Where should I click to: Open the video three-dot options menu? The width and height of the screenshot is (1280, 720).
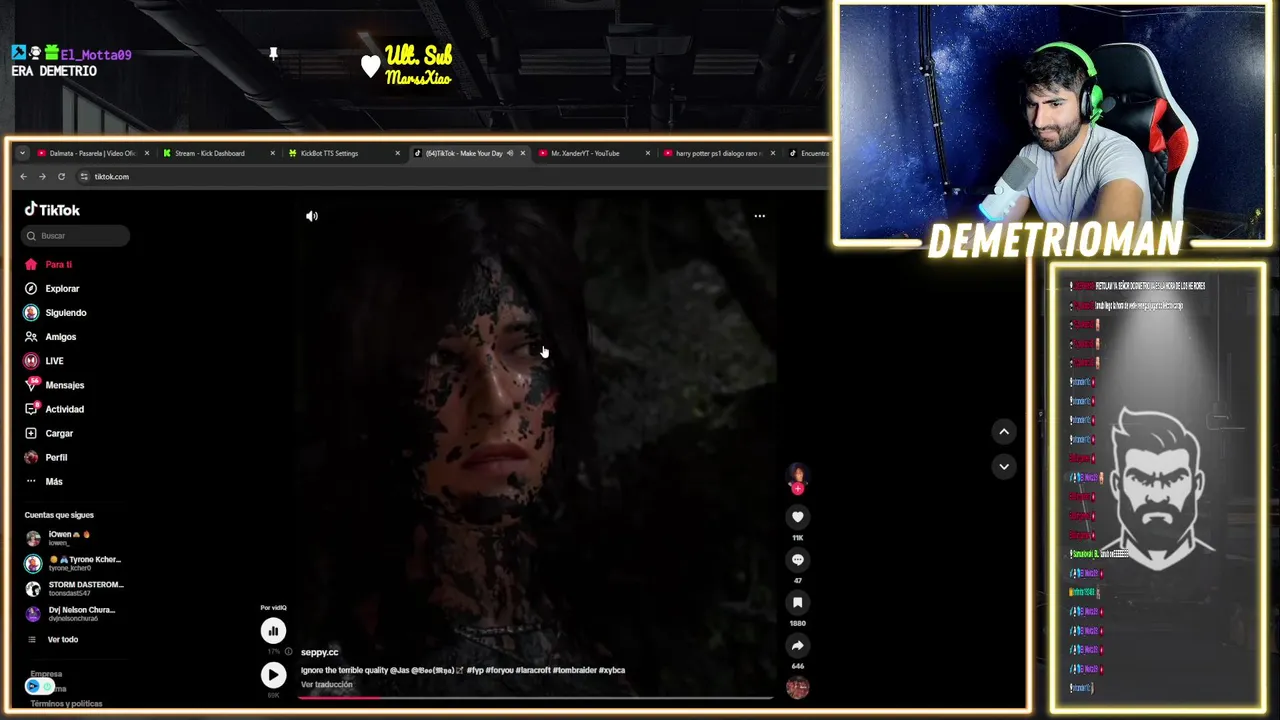pos(759,216)
